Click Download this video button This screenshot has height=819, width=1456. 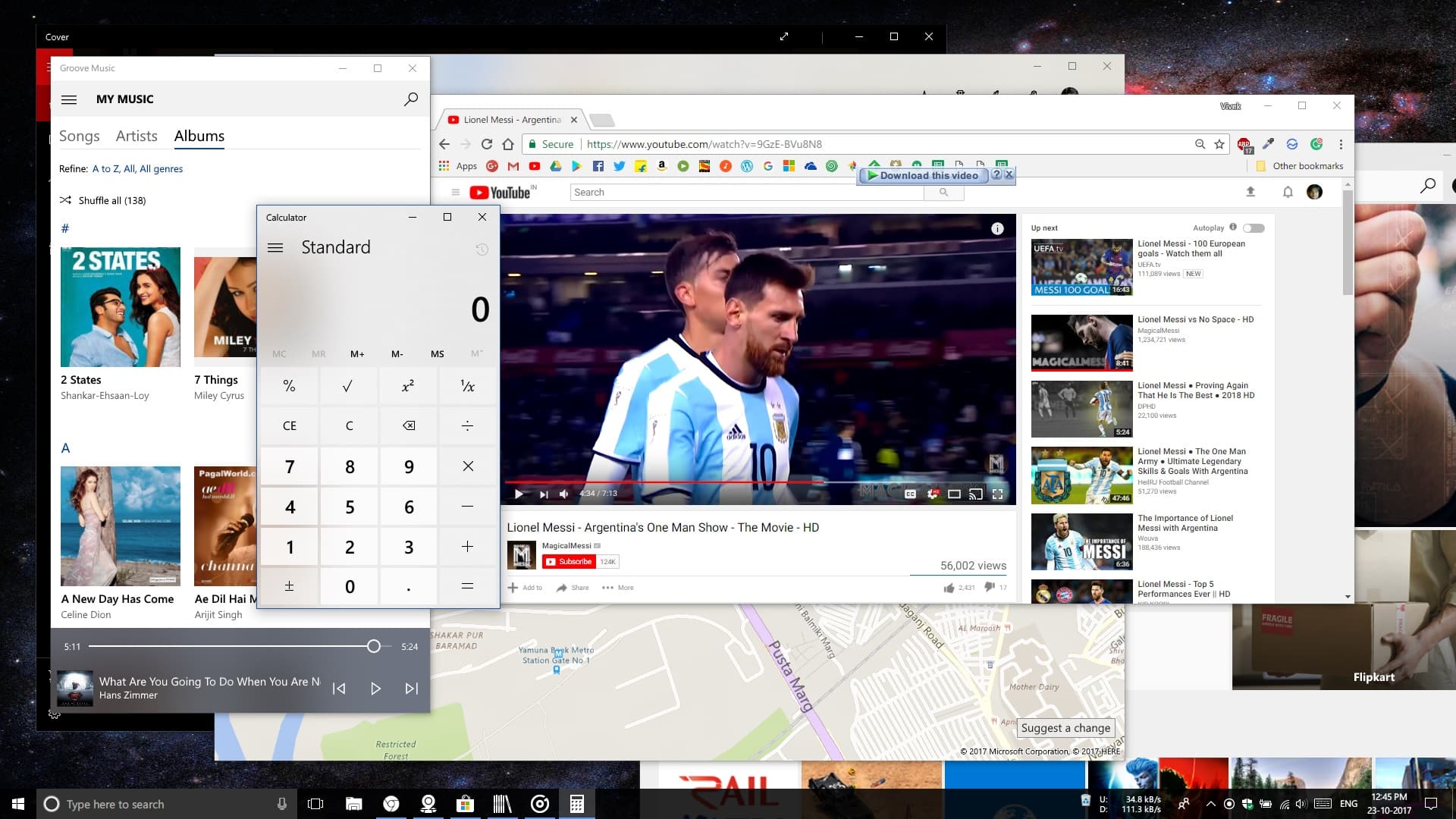tap(923, 175)
